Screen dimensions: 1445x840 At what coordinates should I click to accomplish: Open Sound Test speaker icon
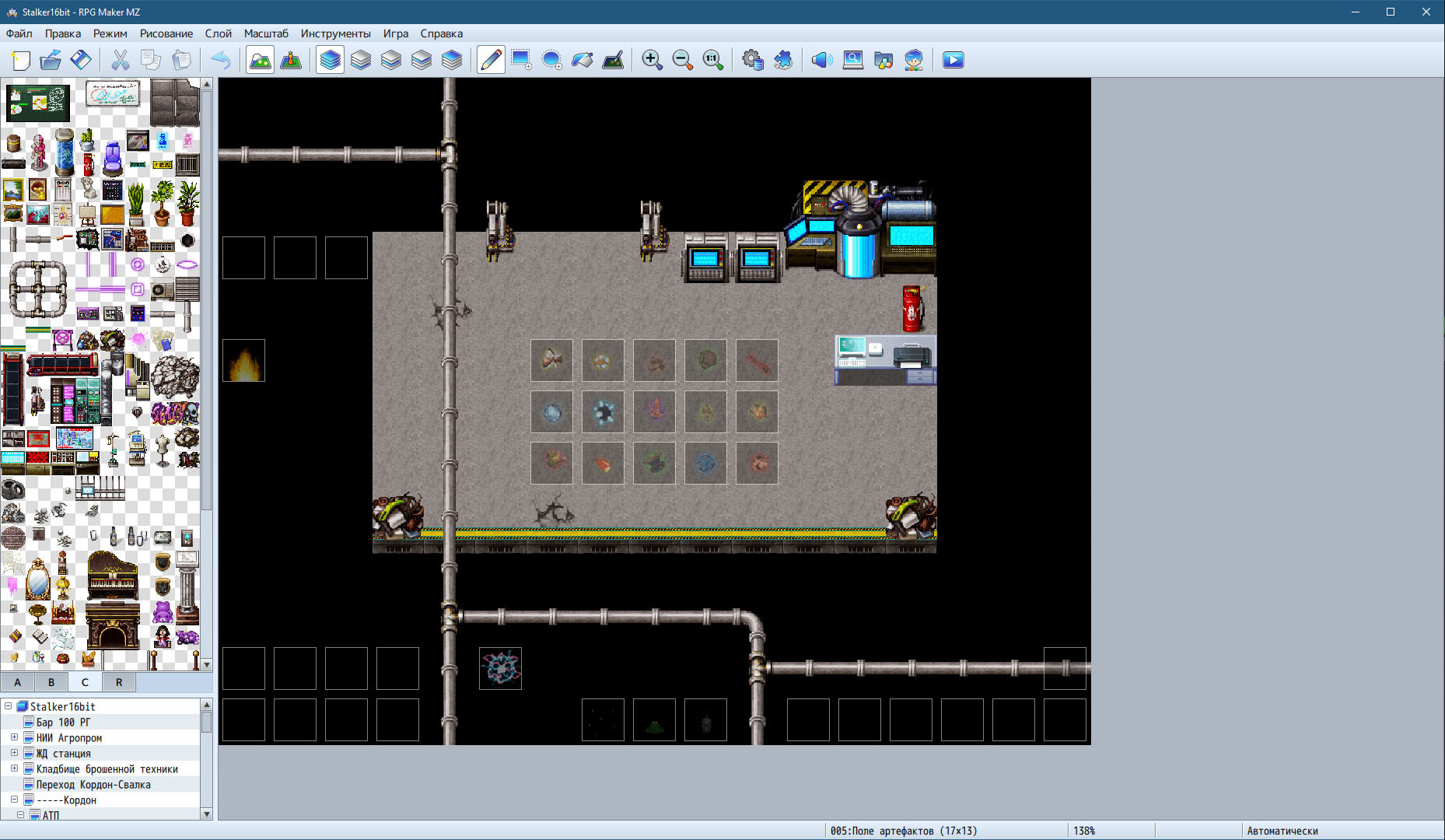pos(822,60)
